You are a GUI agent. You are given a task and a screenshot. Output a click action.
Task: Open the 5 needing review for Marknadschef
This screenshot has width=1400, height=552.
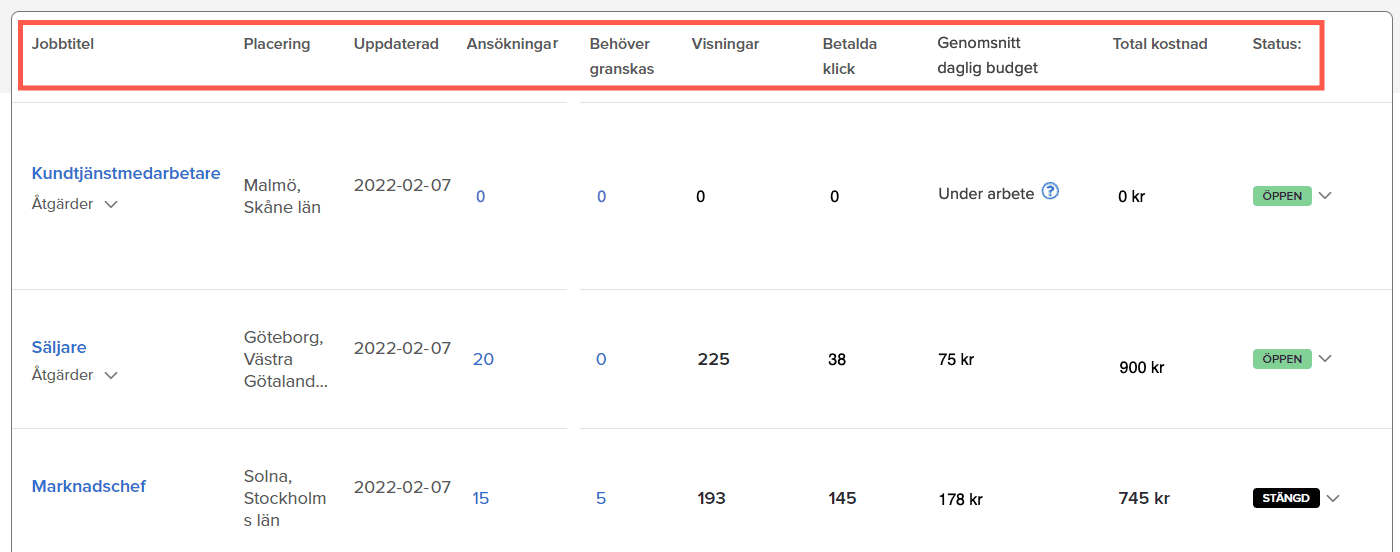click(601, 498)
